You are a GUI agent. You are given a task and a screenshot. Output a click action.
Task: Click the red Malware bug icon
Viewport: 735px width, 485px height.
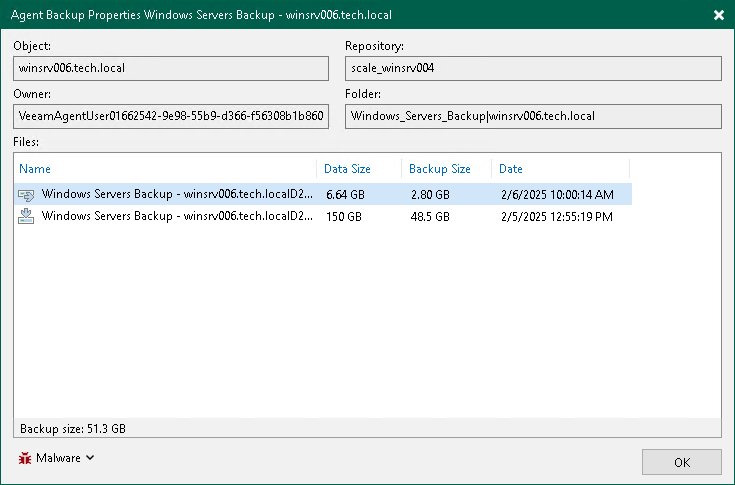coord(25,458)
